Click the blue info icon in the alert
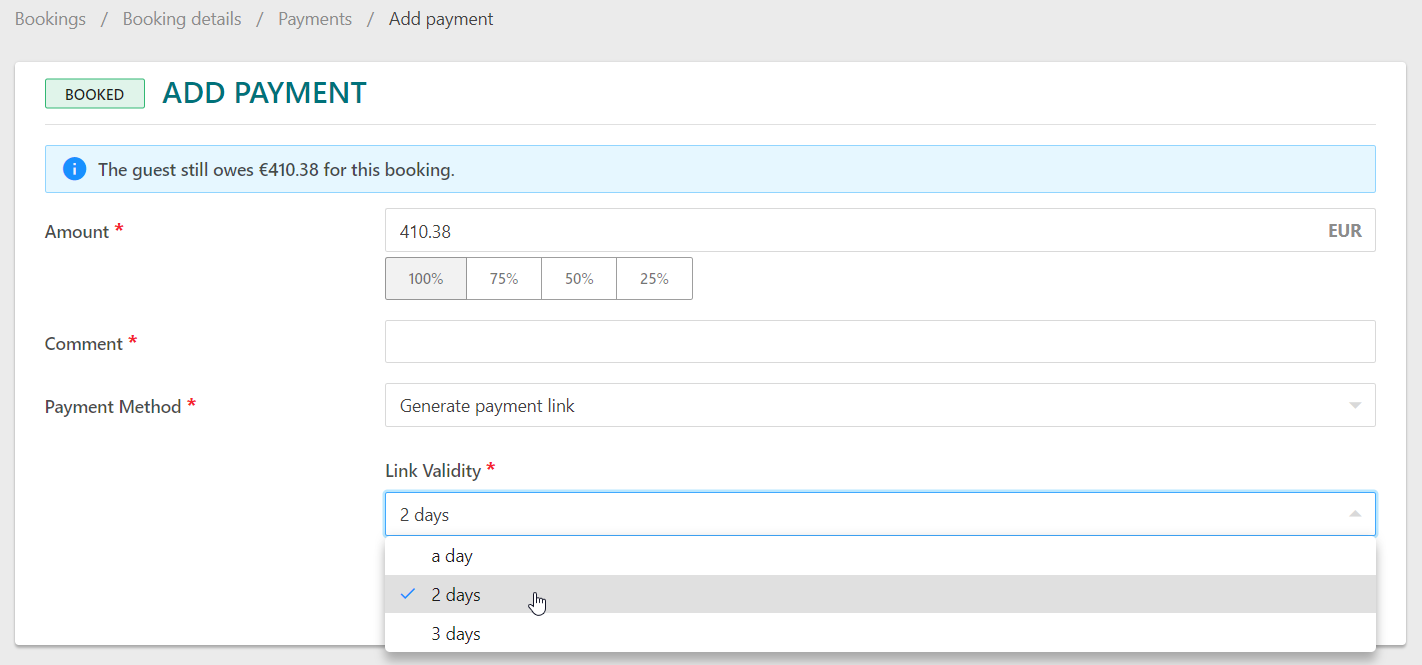Viewport: 1422px width, 665px height. (74, 169)
